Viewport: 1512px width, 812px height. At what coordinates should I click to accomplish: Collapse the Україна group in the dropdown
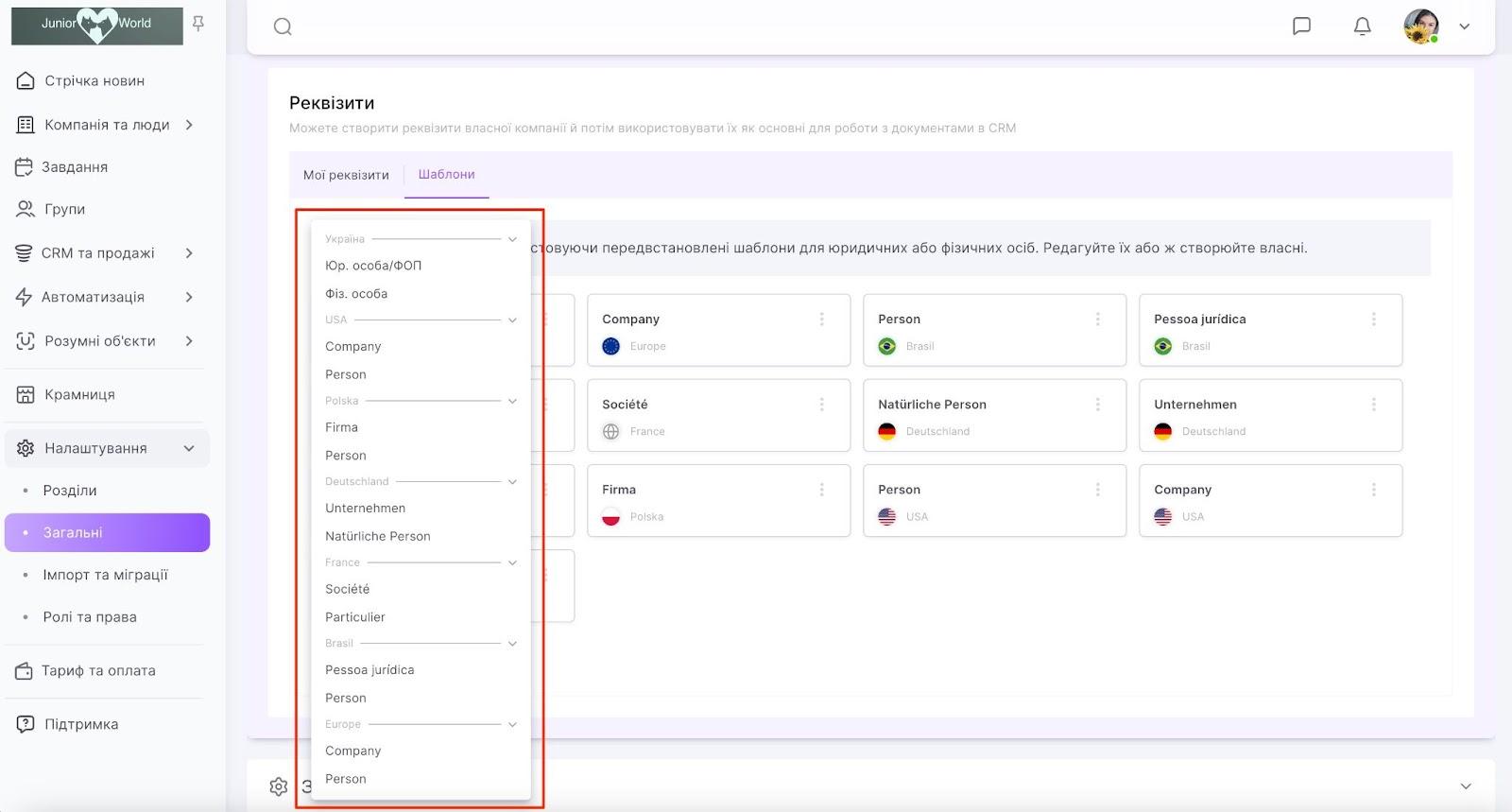(512, 239)
